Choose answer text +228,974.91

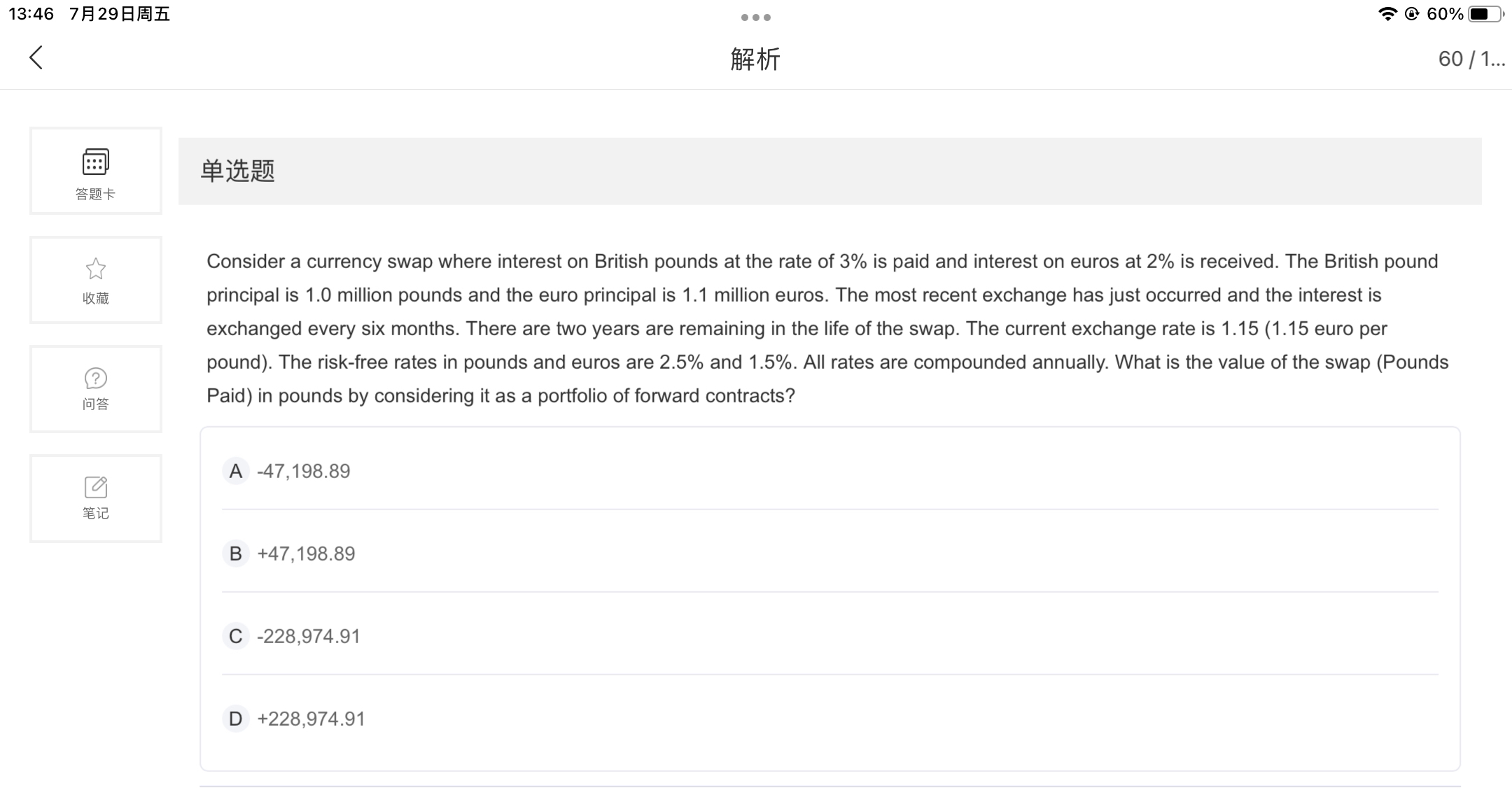click(311, 719)
